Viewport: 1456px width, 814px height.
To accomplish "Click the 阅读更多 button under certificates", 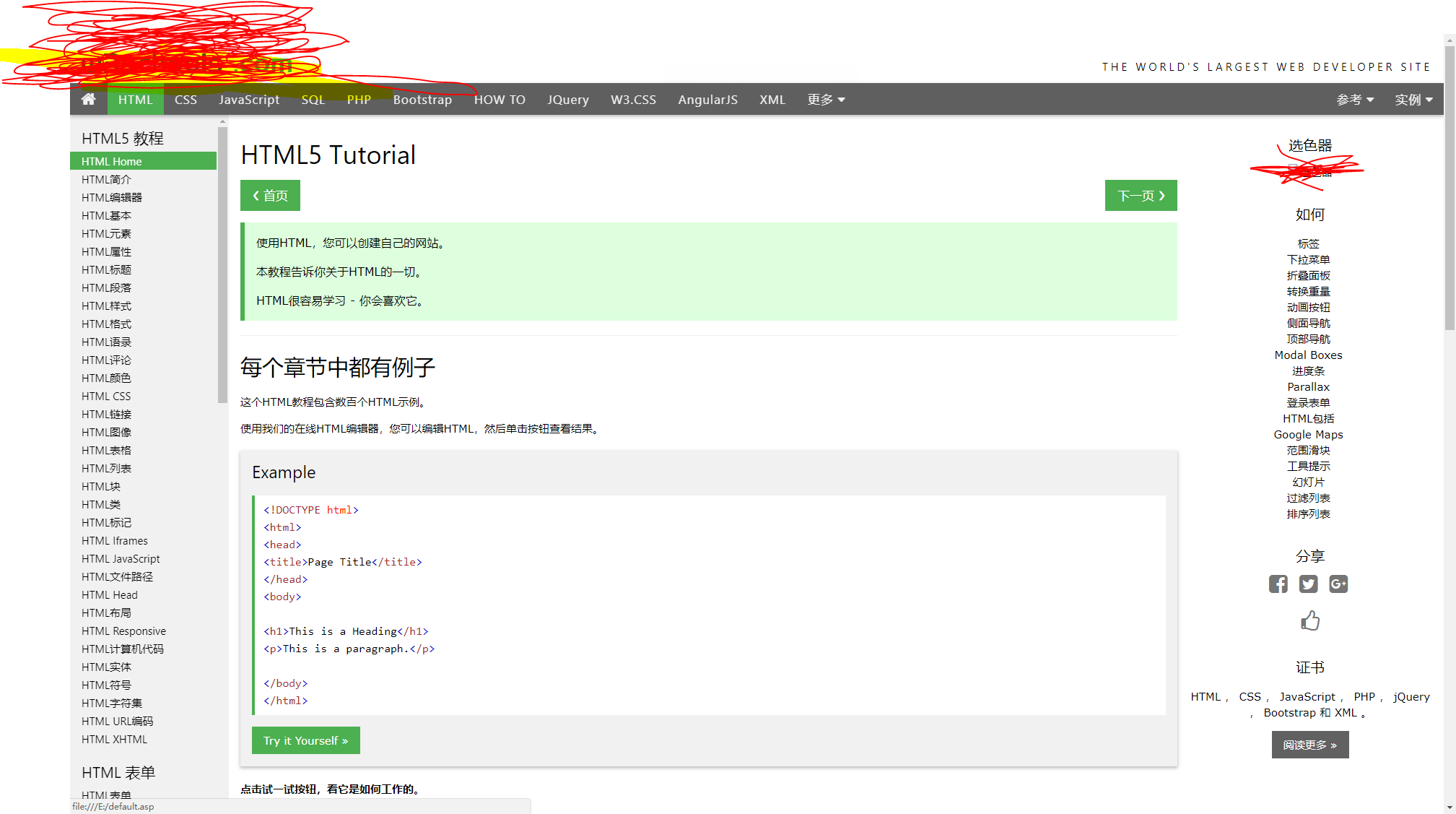I will [1309, 745].
